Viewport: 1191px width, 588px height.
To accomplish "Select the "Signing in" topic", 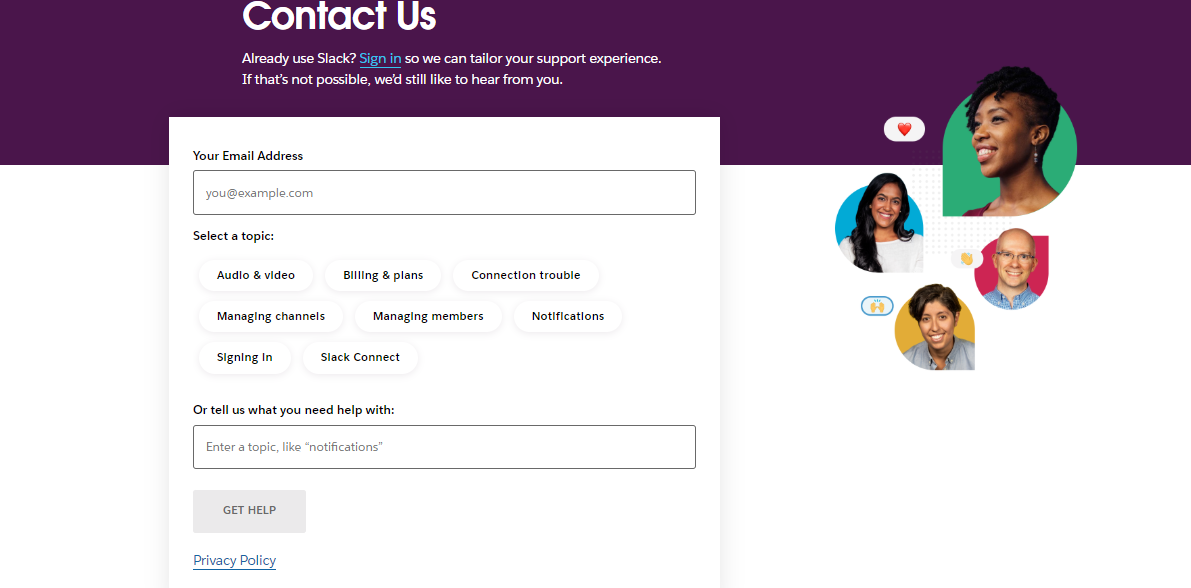I will tap(244, 357).
